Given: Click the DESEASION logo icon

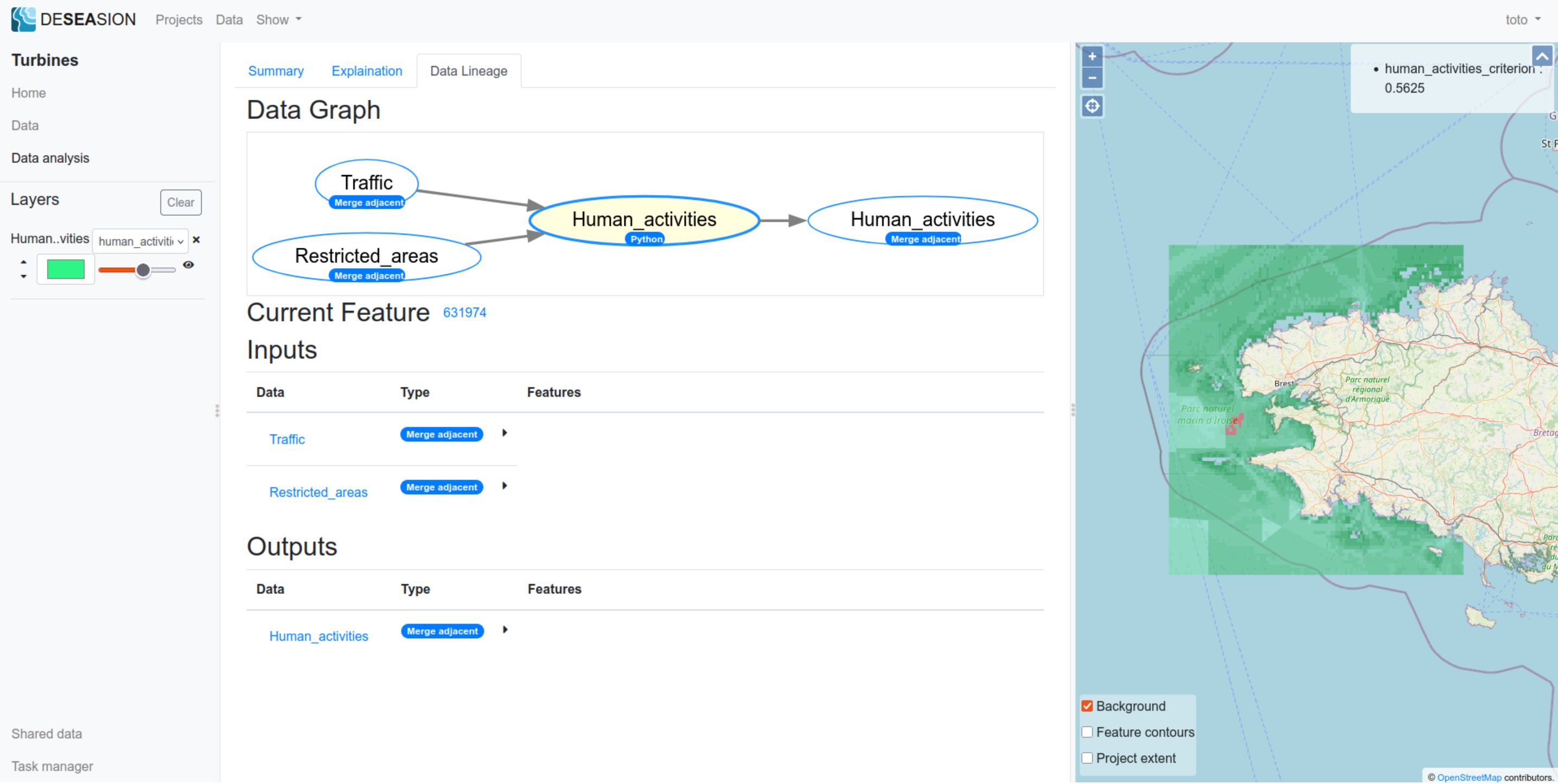Looking at the screenshot, I should [23, 20].
